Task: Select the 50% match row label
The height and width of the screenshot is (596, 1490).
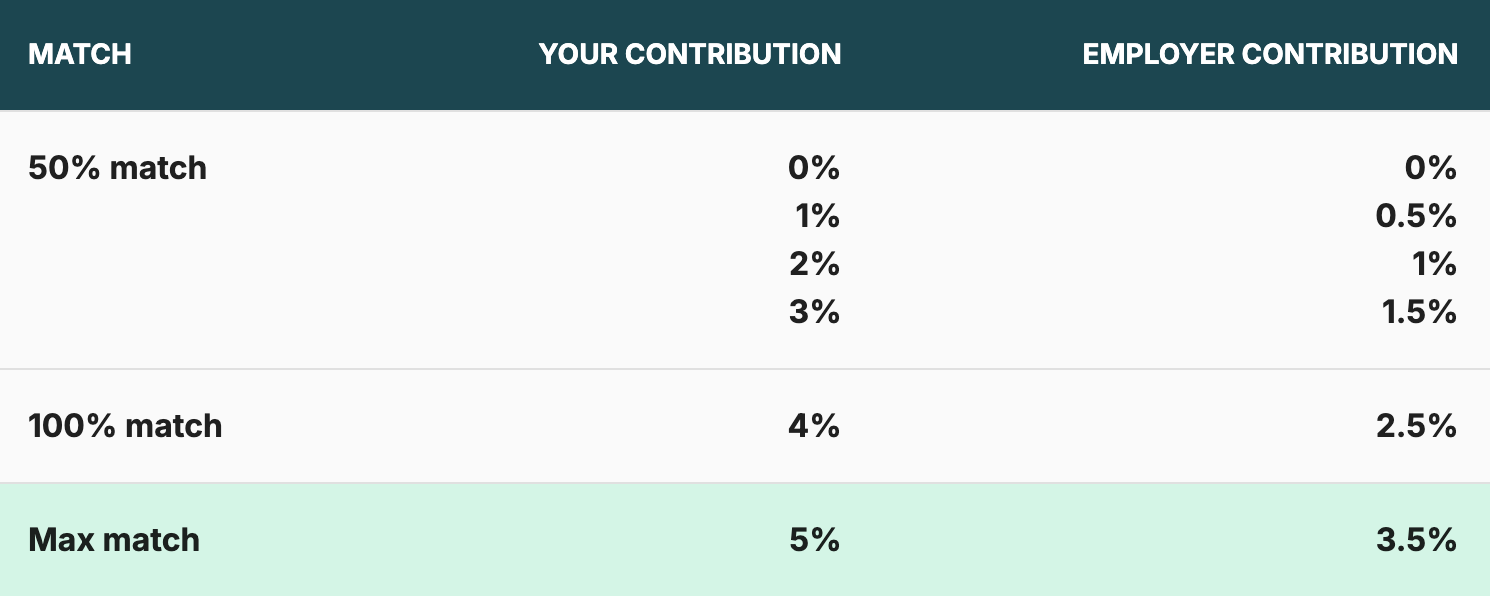Action: tap(118, 167)
